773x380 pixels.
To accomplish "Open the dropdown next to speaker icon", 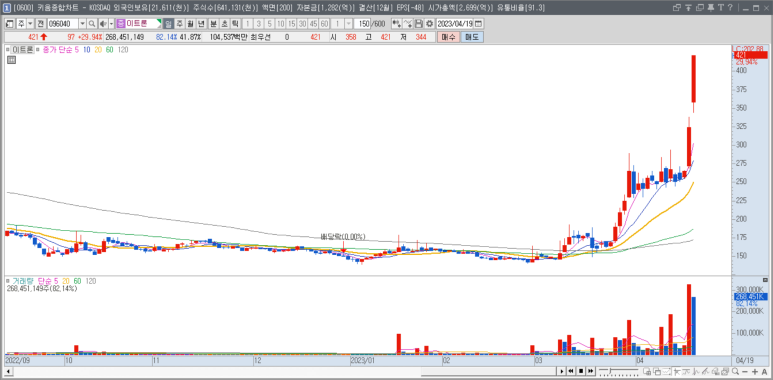I will pos(111,24).
